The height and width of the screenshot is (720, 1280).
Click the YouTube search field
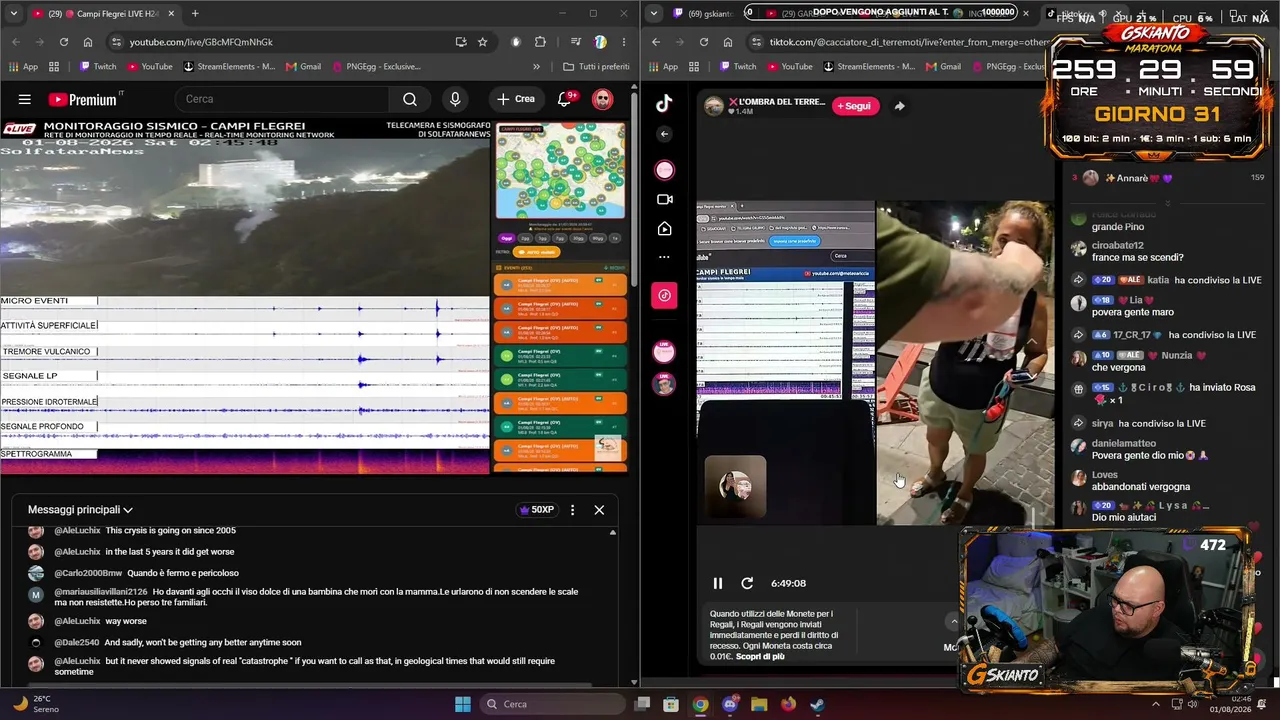tap(282, 99)
